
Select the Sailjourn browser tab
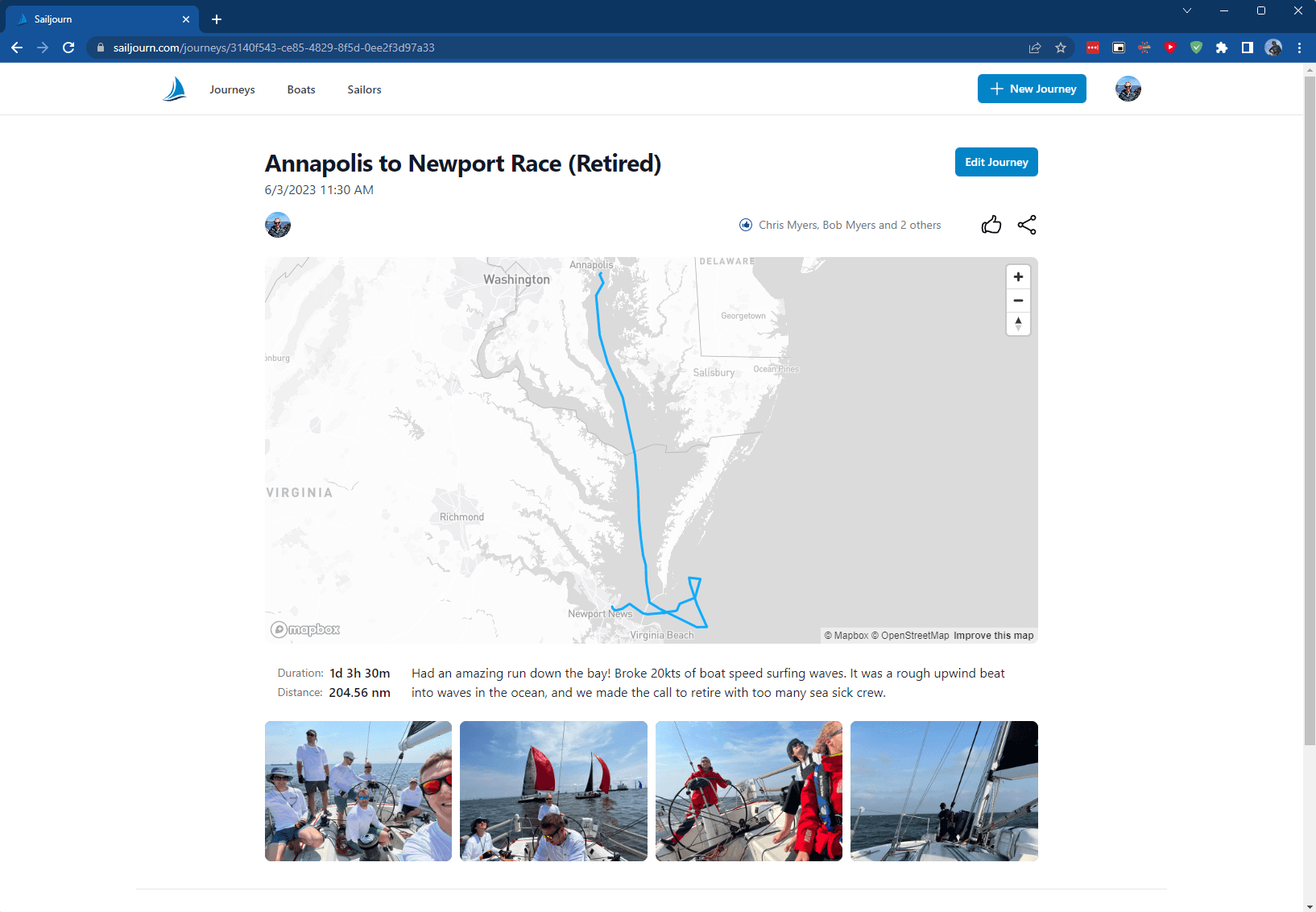[x=101, y=19]
